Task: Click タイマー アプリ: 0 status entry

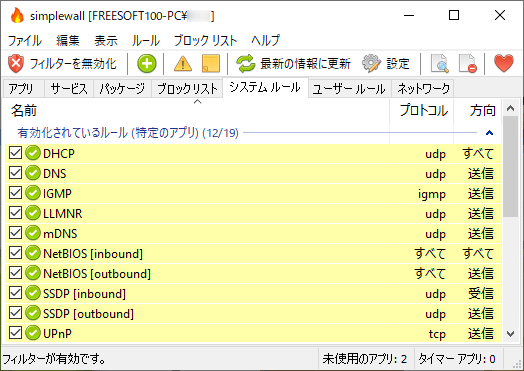Action: (x=456, y=359)
